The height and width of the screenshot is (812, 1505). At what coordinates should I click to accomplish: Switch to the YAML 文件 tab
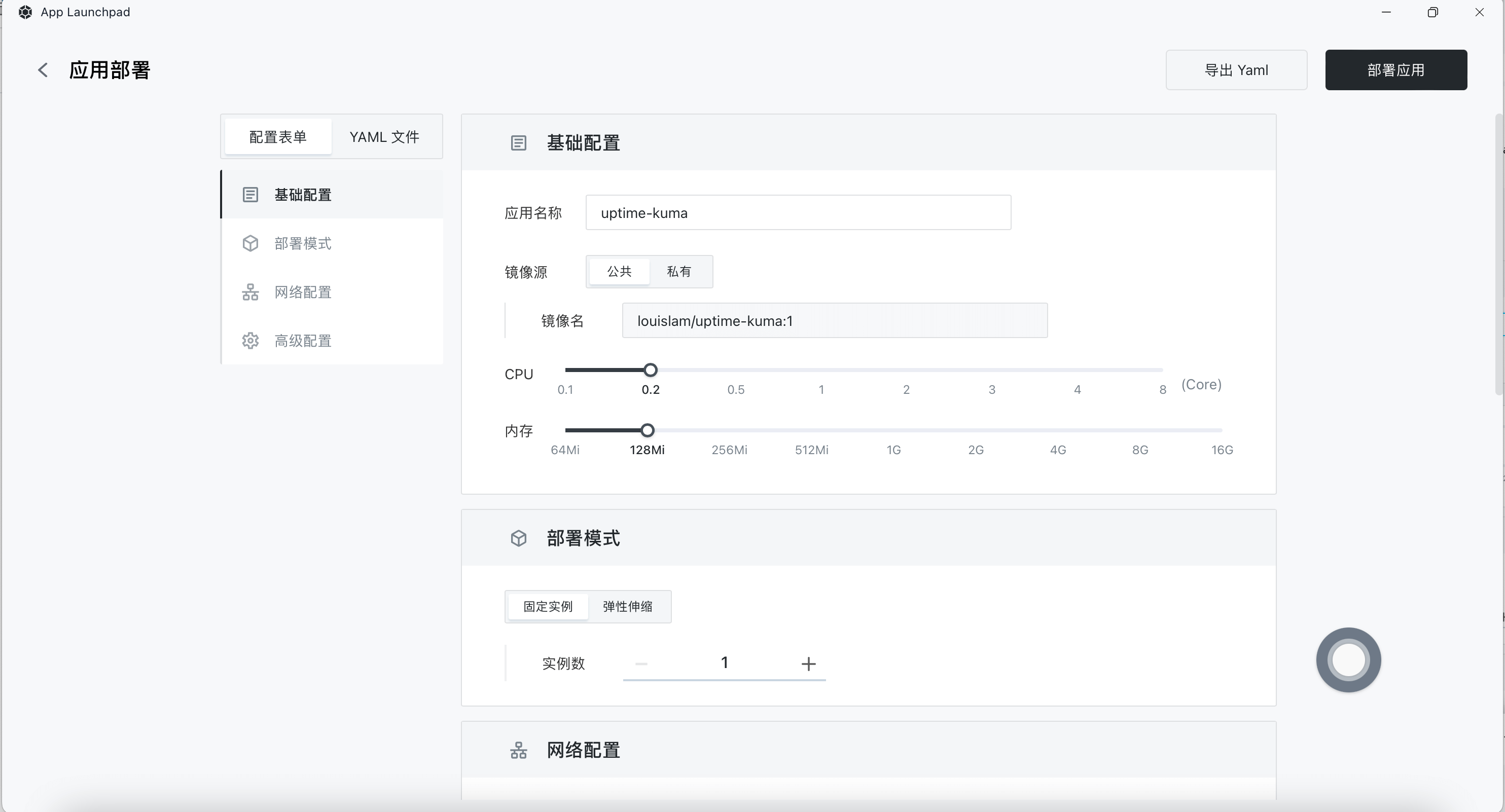(384, 137)
